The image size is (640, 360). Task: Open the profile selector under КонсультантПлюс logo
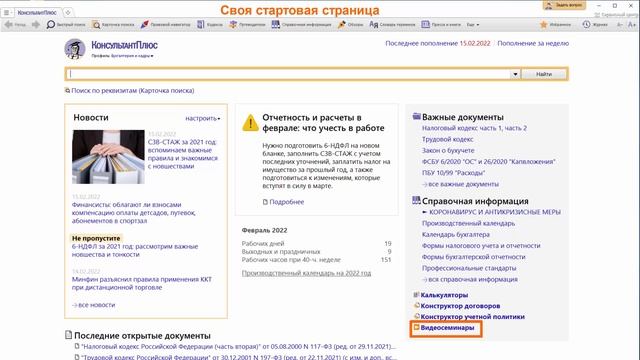pyautogui.click(x=122, y=56)
